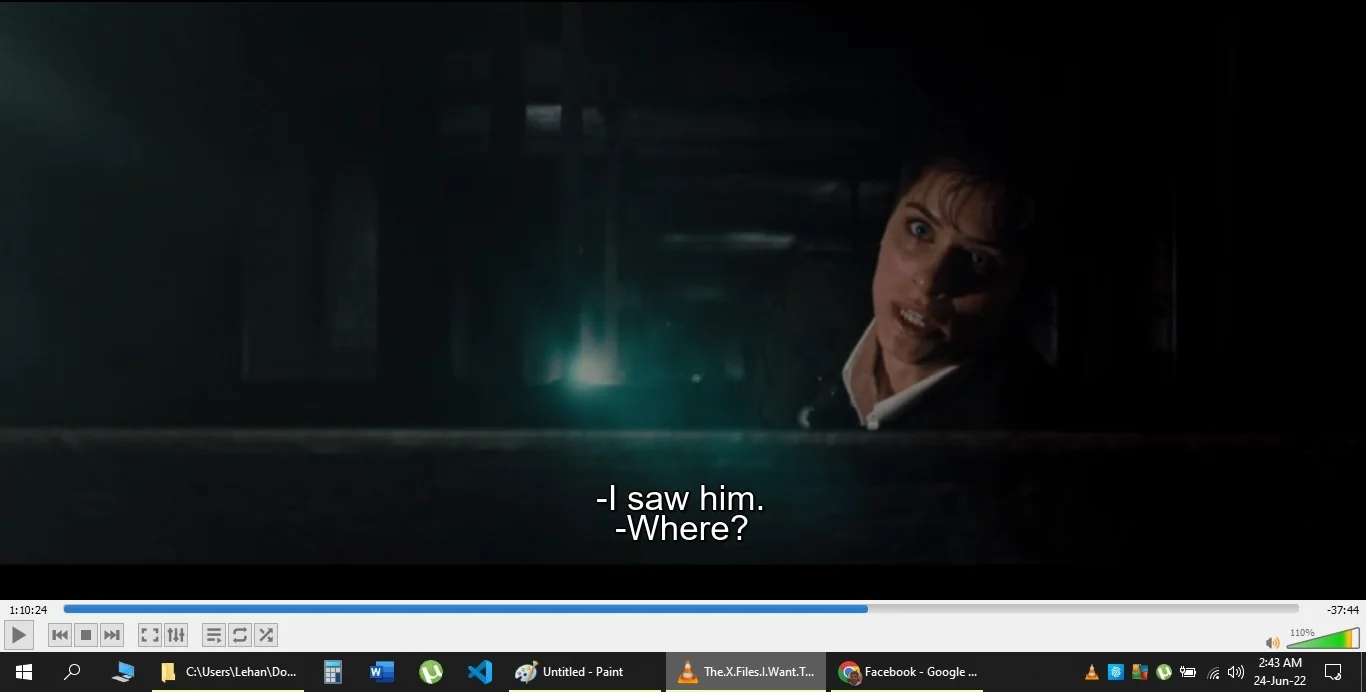Select The.X.Files VLC taskbar button
Image resolution: width=1366 pixels, height=692 pixels.
[x=746, y=672]
